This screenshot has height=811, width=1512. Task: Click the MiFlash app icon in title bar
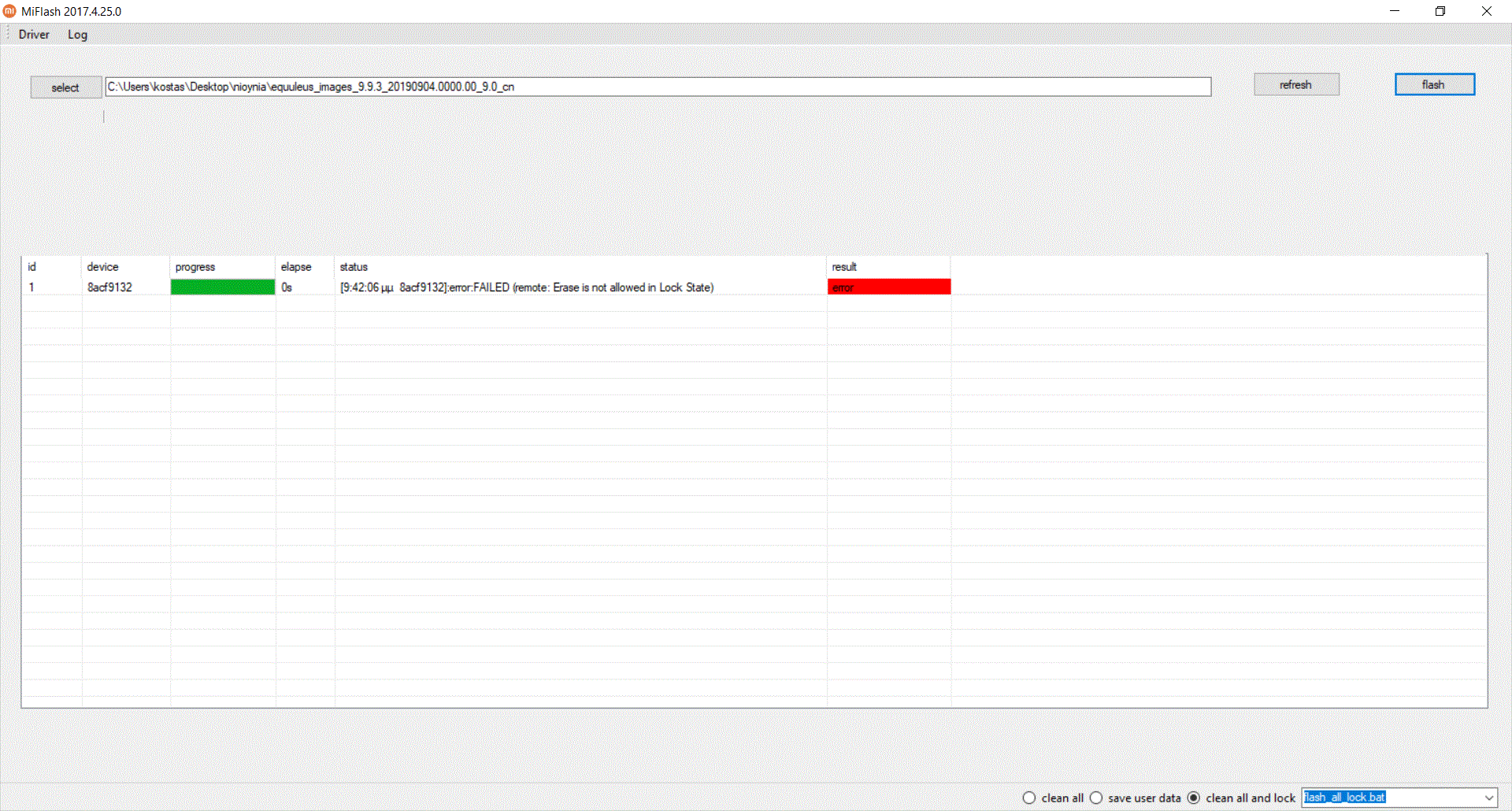tap(9, 11)
